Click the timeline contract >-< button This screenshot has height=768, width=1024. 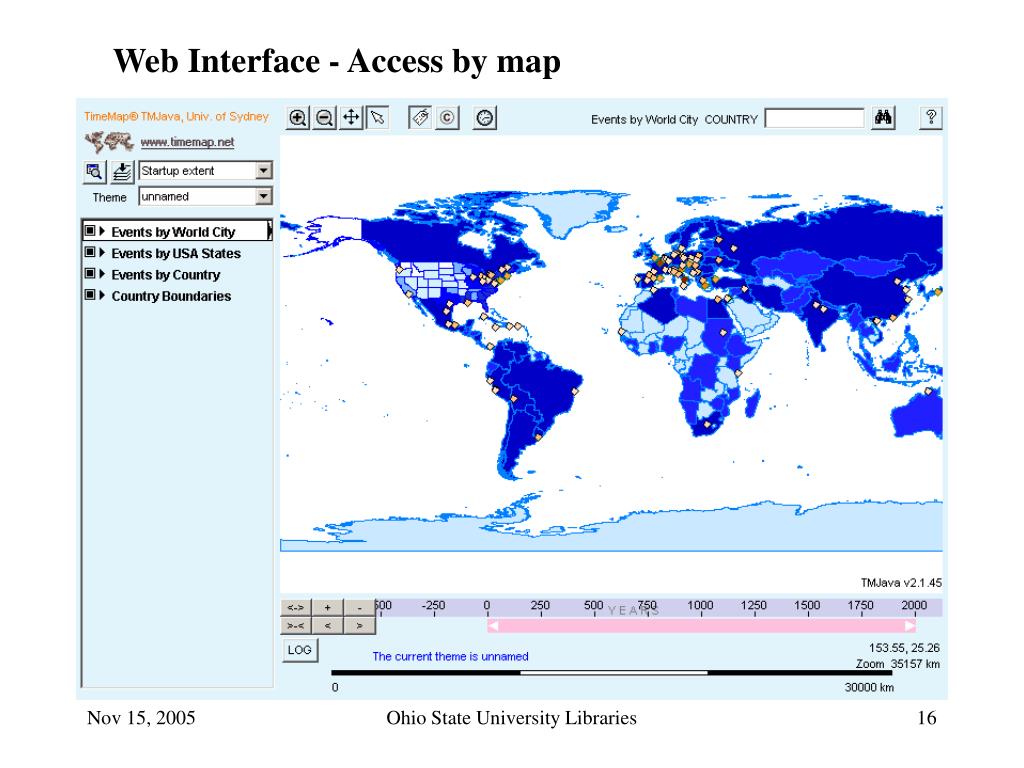click(x=296, y=626)
